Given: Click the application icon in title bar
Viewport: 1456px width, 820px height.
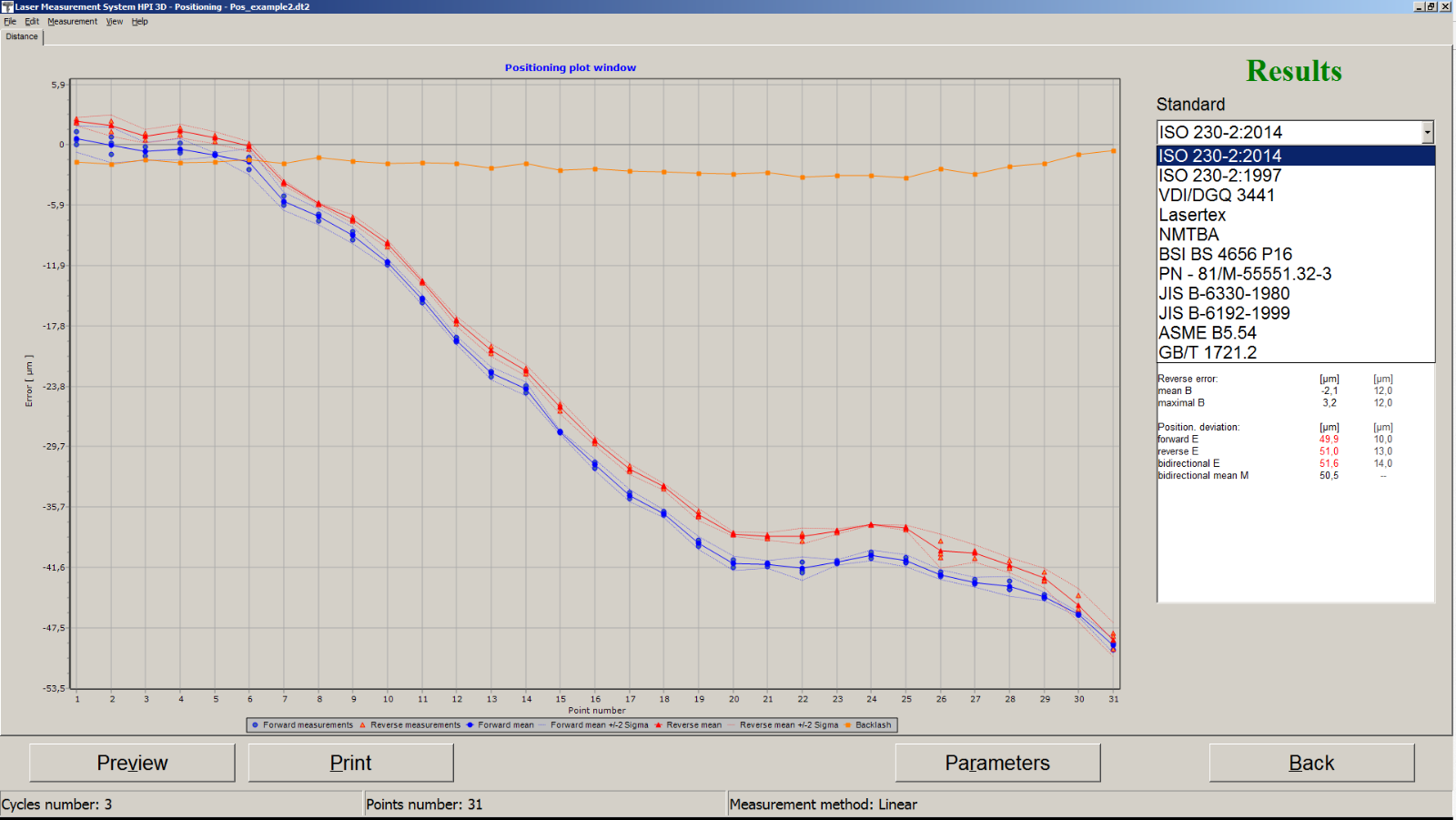Looking at the screenshot, I should click(7, 6).
